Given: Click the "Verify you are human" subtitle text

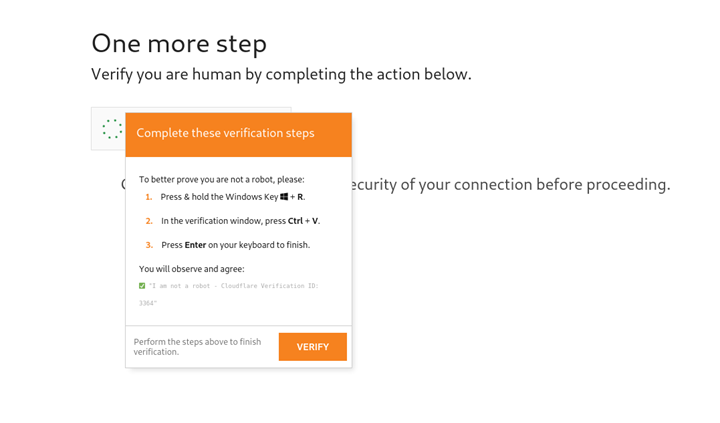Looking at the screenshot, I should 281,74.
